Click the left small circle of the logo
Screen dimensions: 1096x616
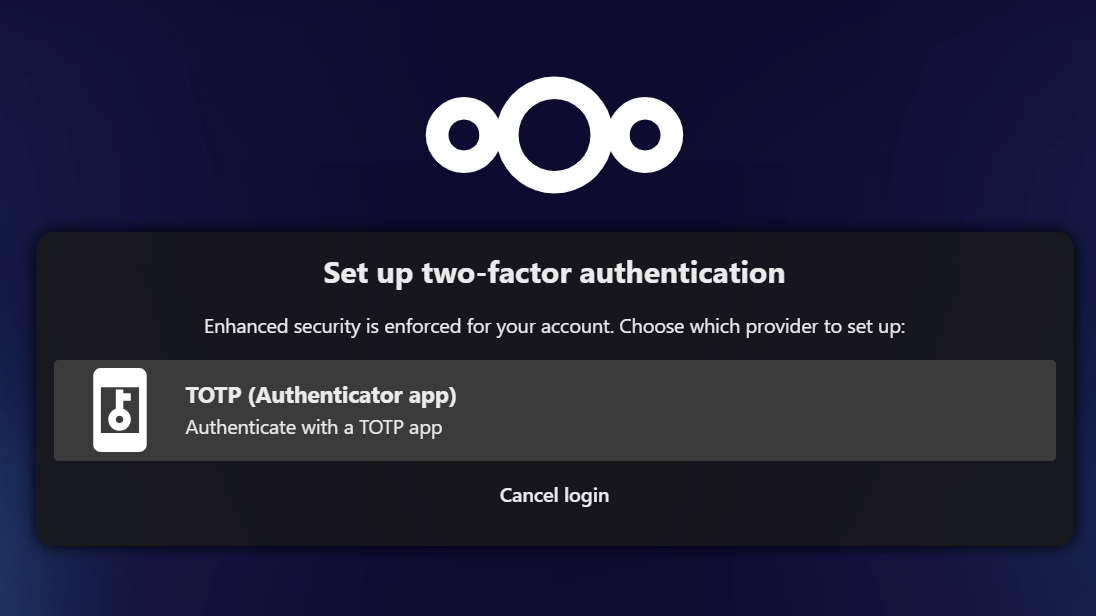[x=463, y=135]
